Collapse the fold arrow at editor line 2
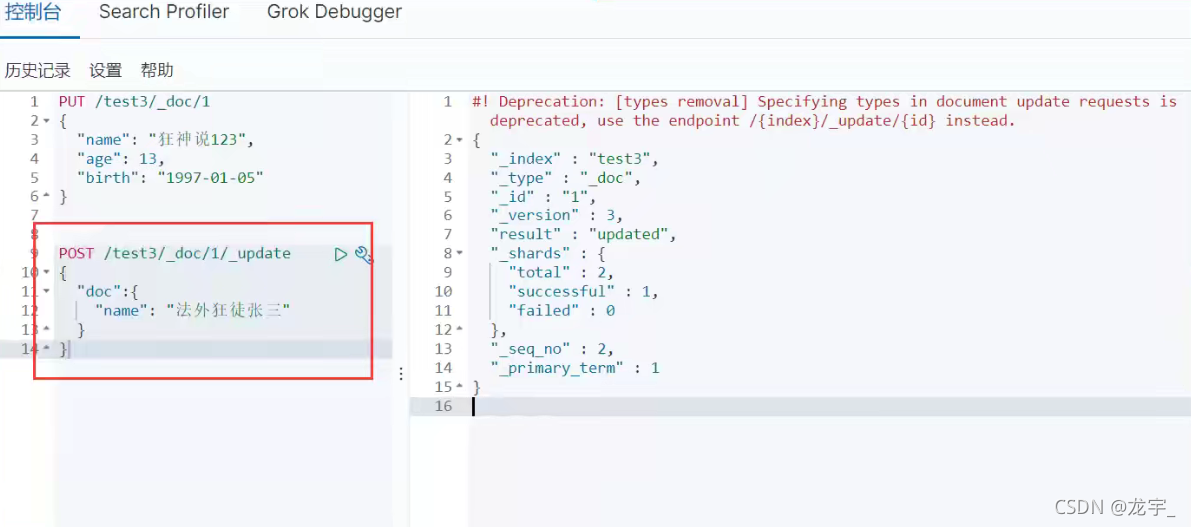1191x527 pixels. 46,121
